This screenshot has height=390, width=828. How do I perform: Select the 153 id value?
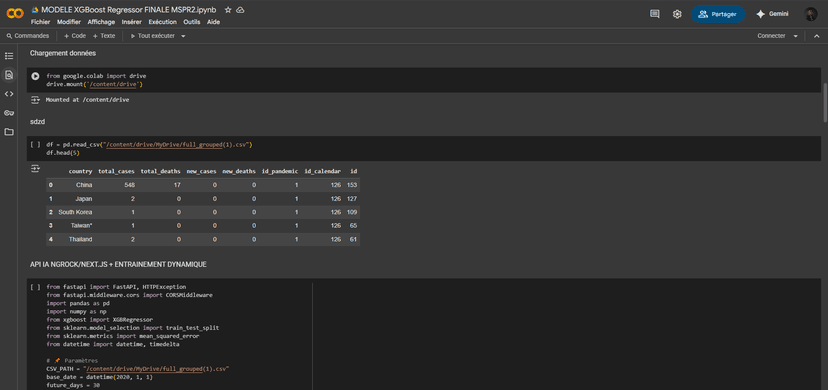pos(352,185)
